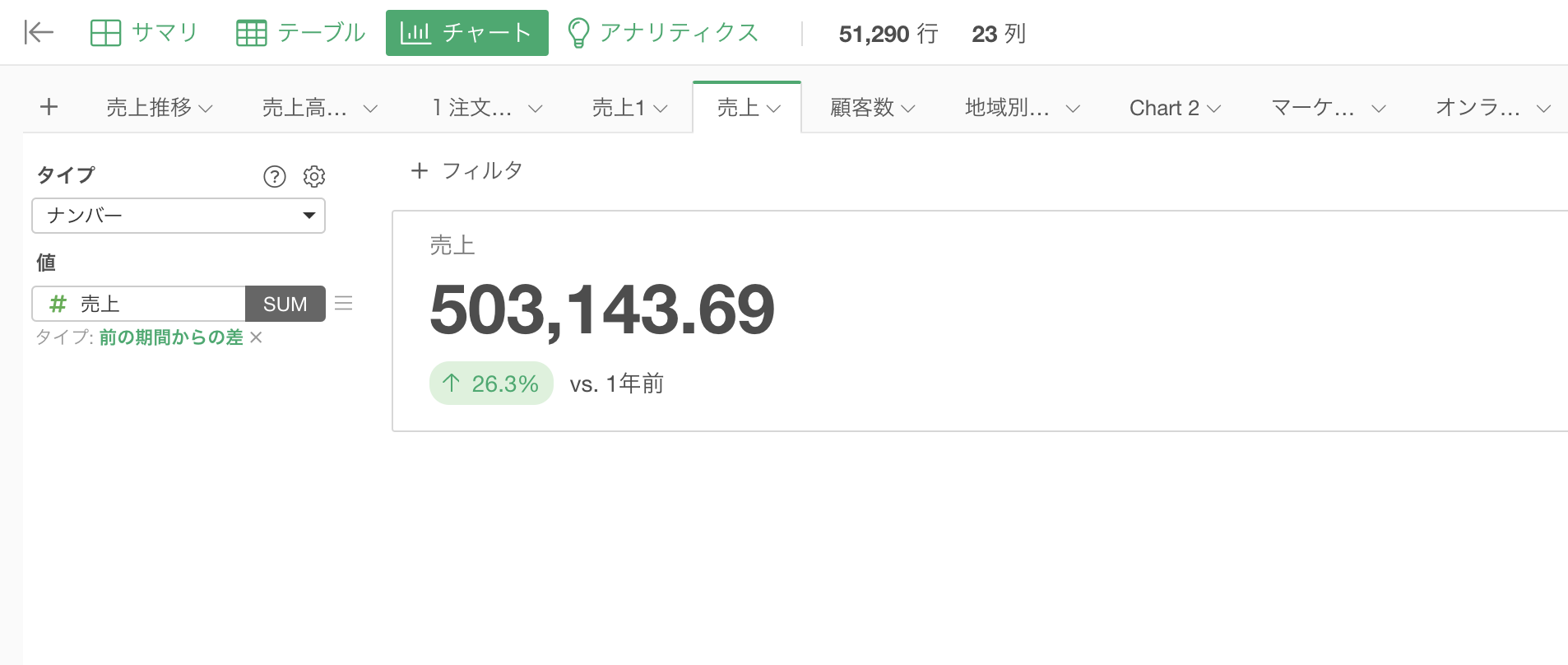
Task: Open the value options hamburger menu icon
Action: pyautogui.click(x=344, y=304)
